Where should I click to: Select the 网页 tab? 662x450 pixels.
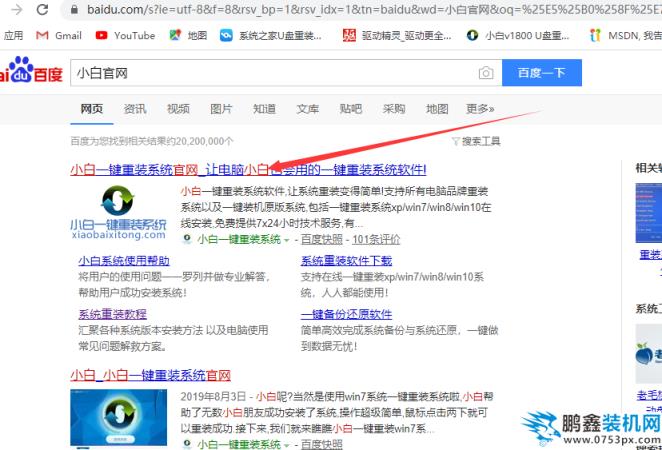92,109
